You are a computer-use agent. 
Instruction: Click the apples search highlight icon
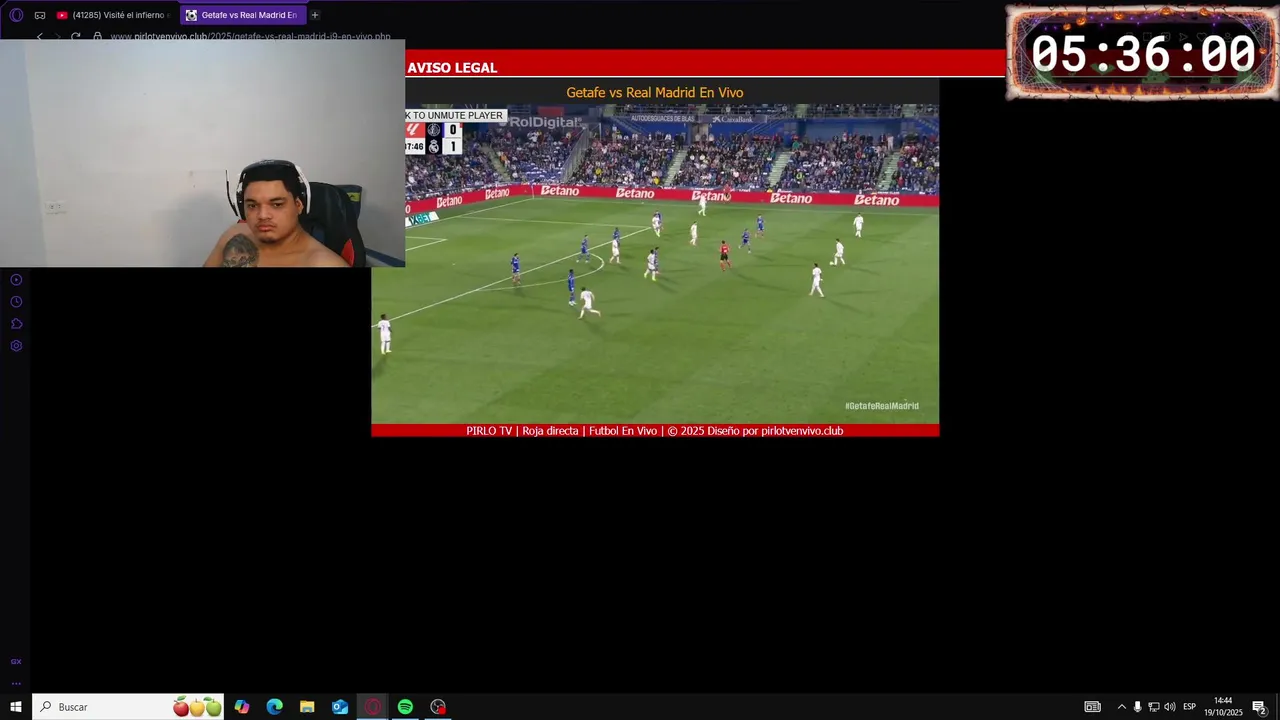pos(197,707)
